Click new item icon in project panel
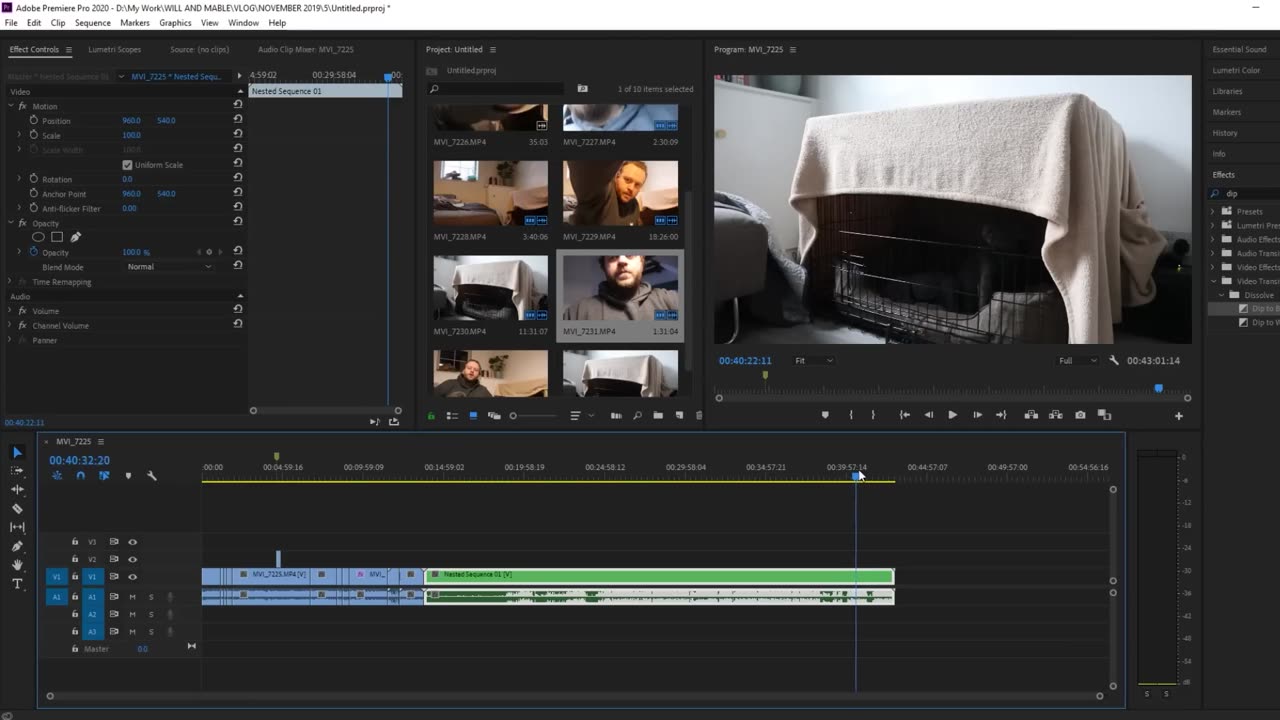Screen dimensions: 1280x720 point(679,415)
